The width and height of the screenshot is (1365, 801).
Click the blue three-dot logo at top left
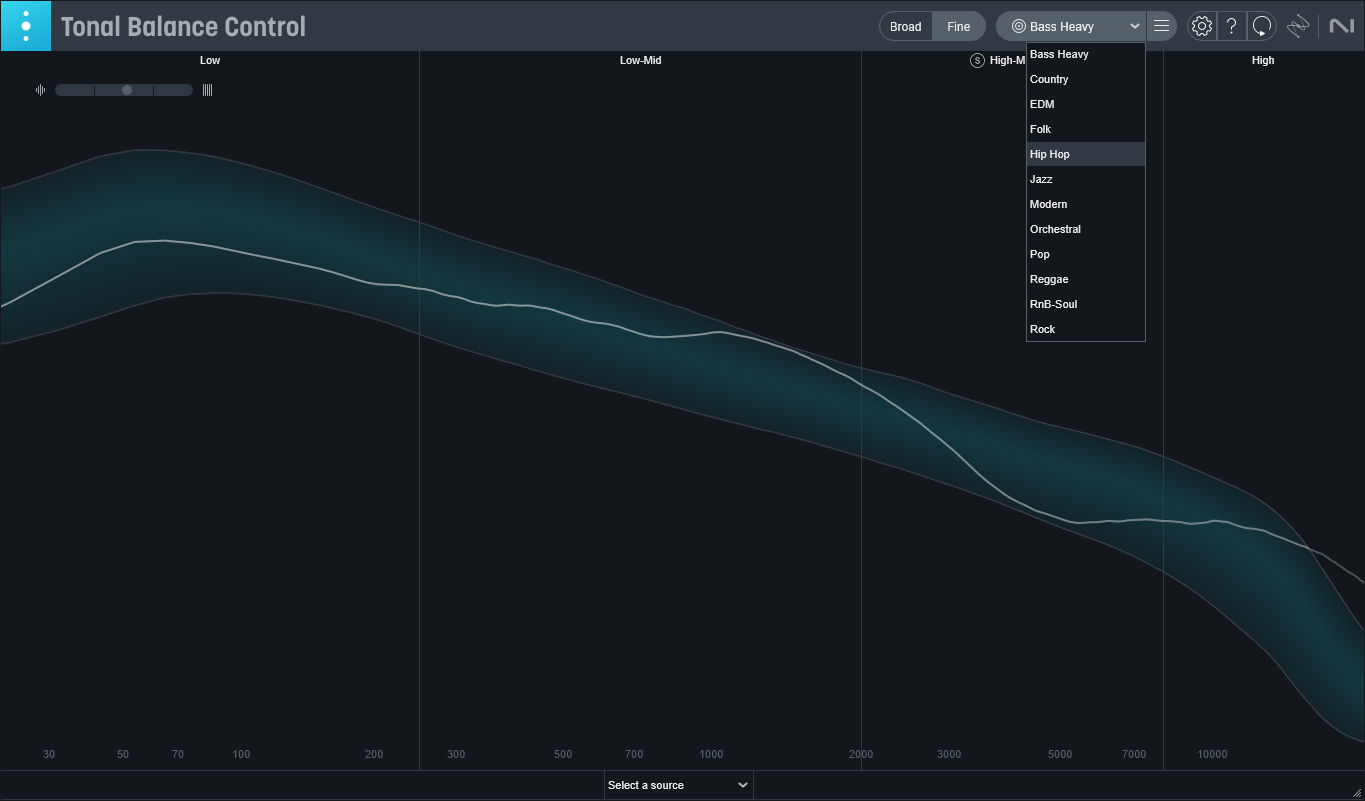pos(26,26)
